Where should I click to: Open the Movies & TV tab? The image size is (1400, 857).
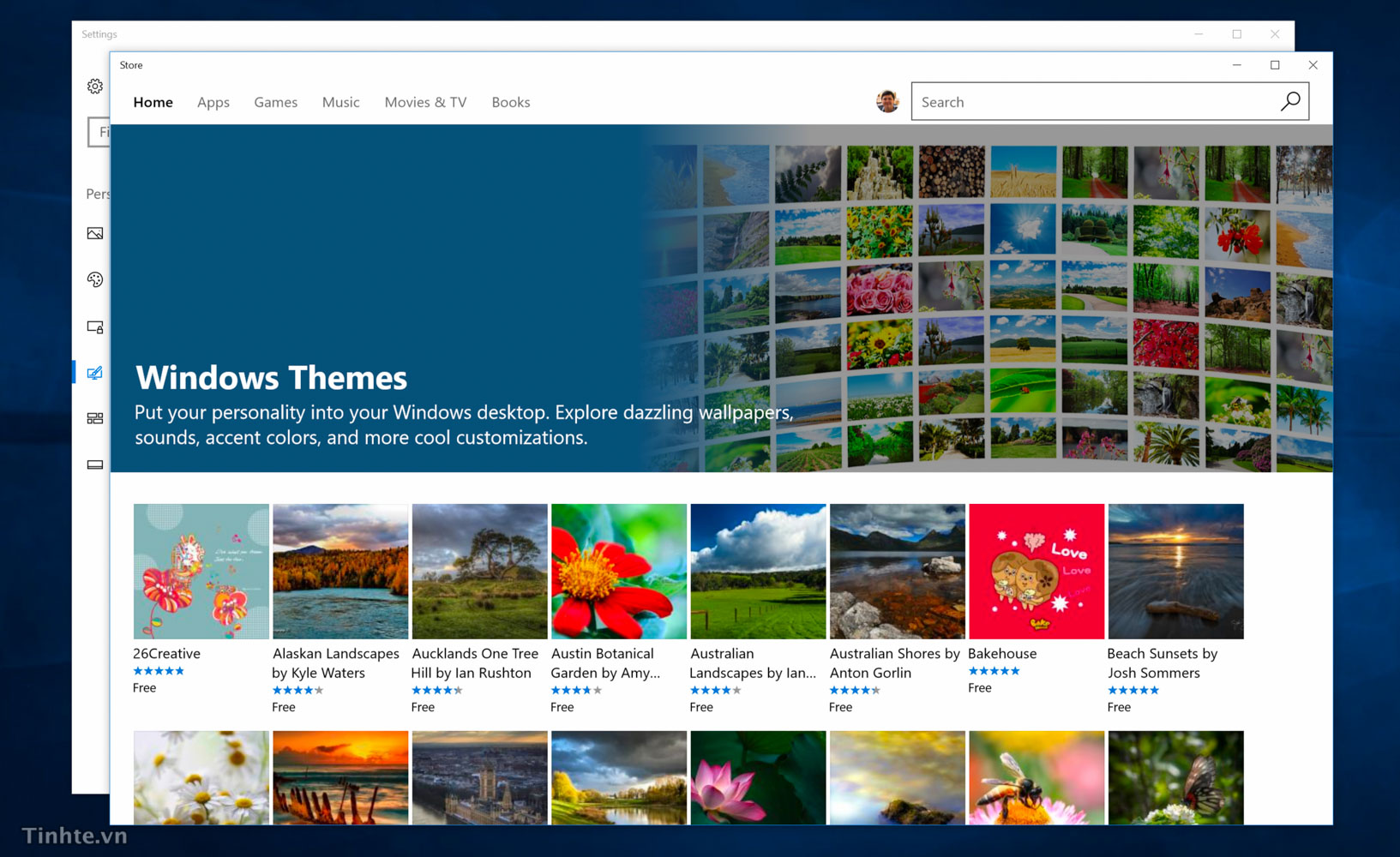coord(425,102)
